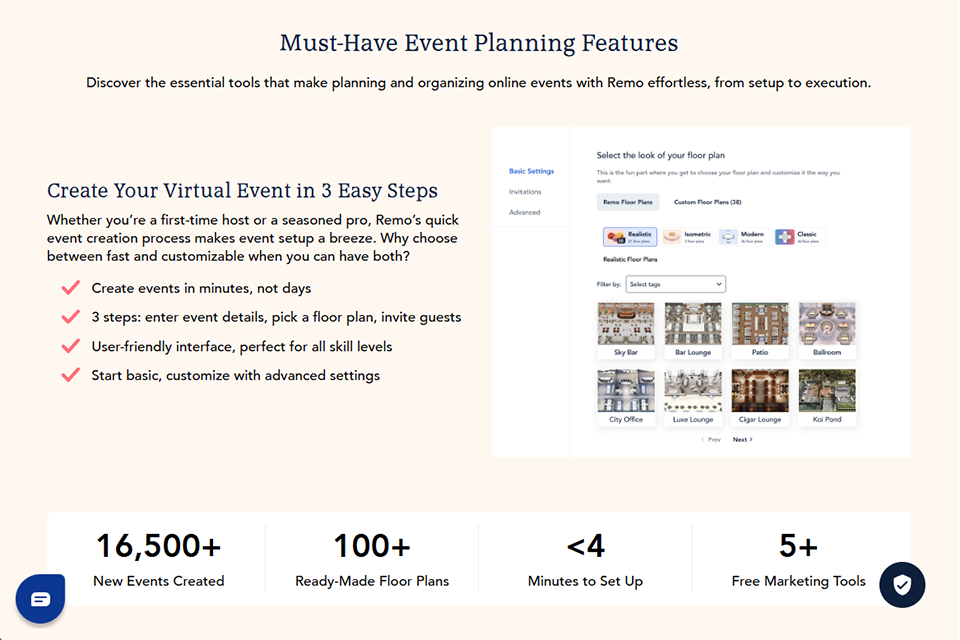Viewport: 960px width, 640px height.
Task: Switch to Remo Floor Plans tab
Action: click(628, 202)
